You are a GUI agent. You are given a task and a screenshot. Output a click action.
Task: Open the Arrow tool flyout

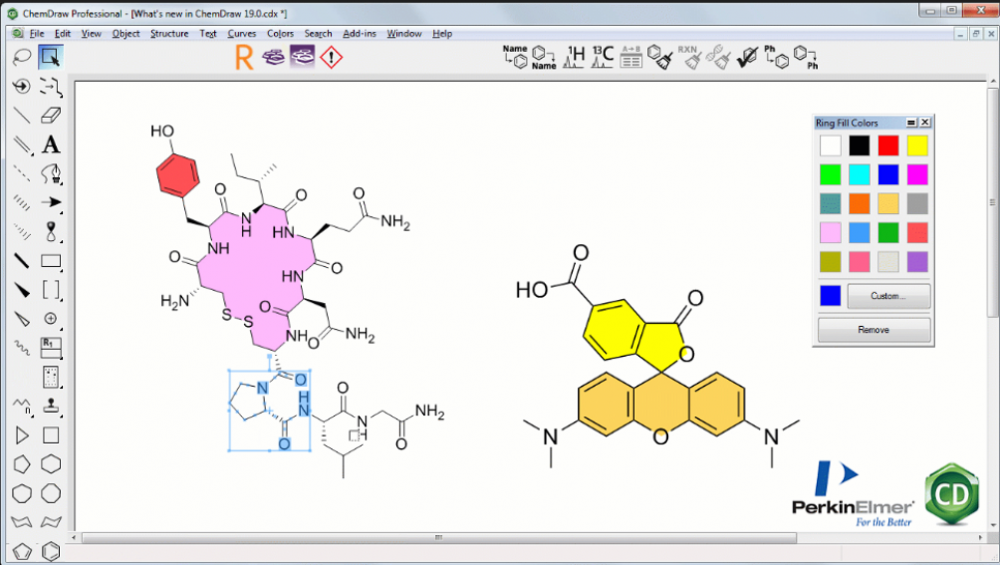click(51, 203)
